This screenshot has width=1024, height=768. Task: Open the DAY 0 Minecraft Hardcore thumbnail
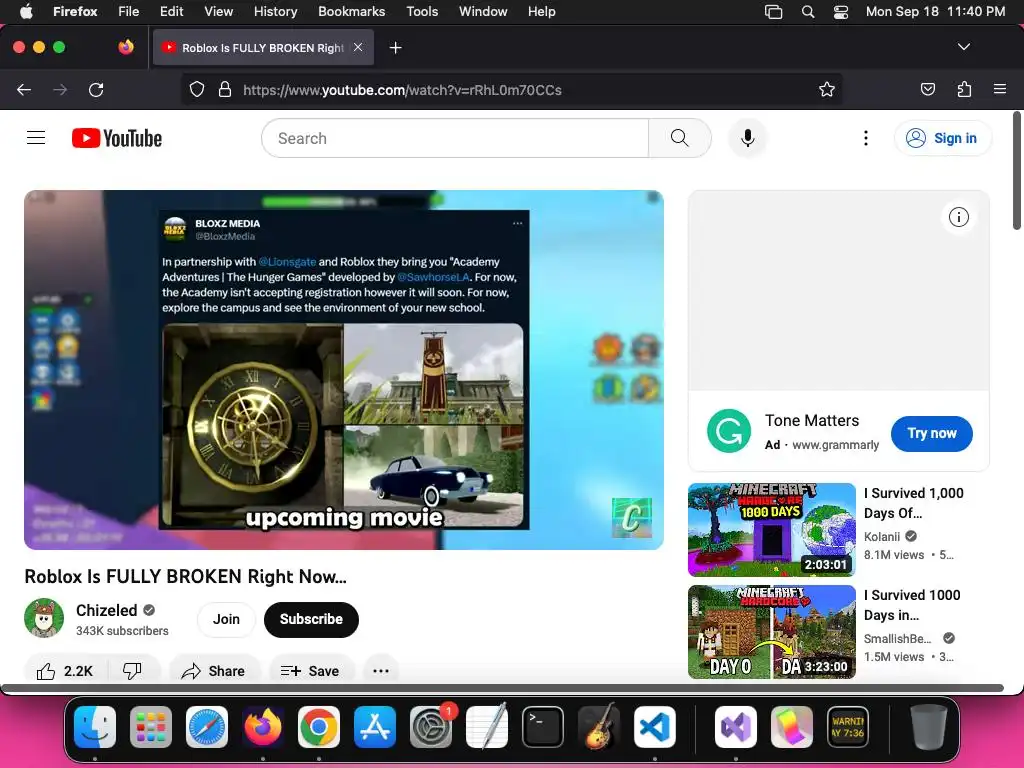click(x=771, y=632)
